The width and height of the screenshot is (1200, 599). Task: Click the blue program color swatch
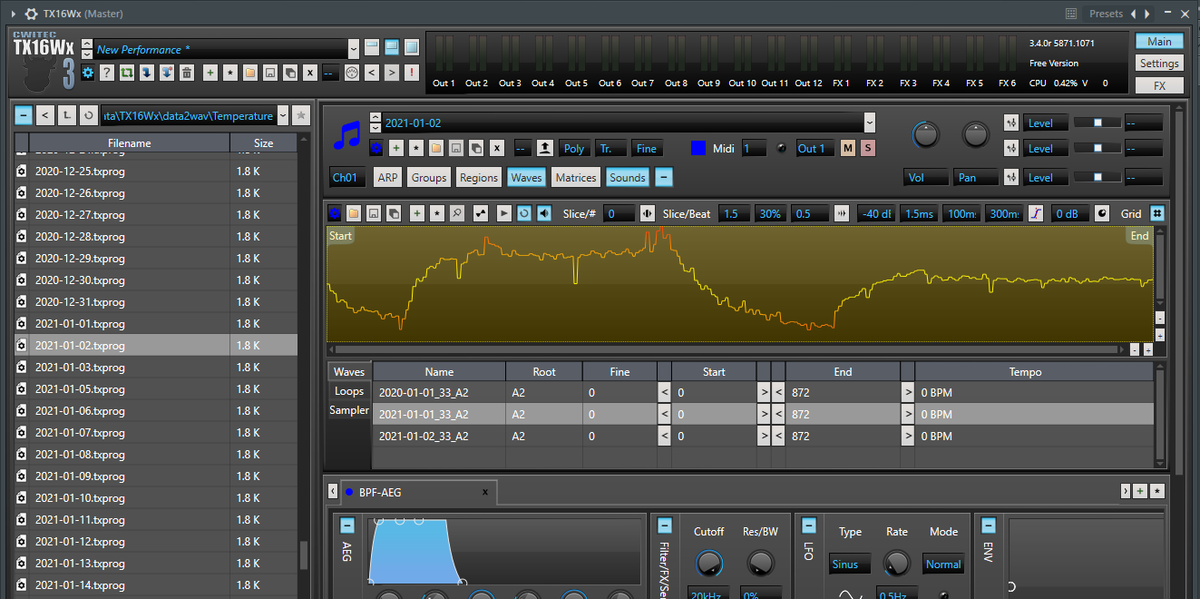(698, 148)
